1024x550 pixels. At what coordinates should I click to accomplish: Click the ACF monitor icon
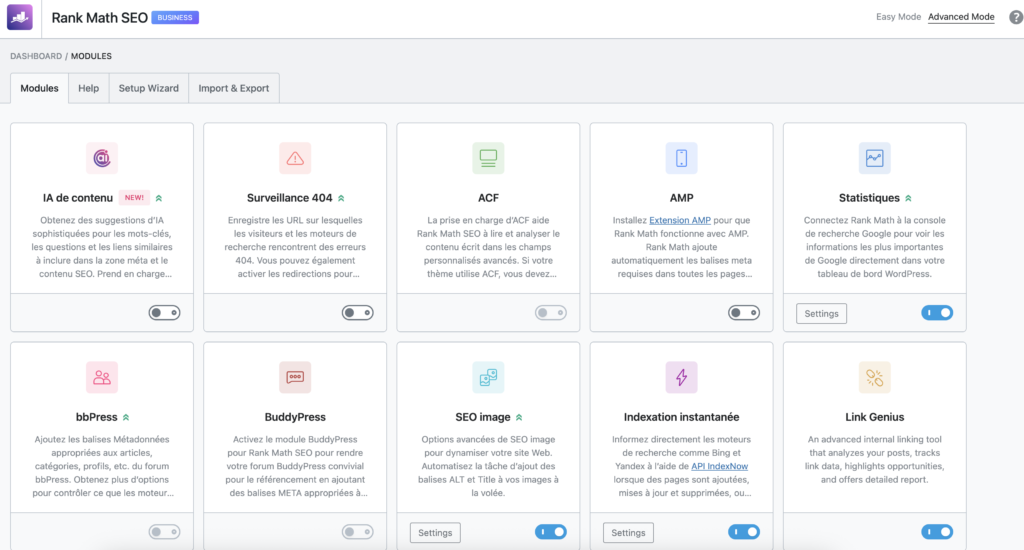pyautogui.click(x=488, y=158)
